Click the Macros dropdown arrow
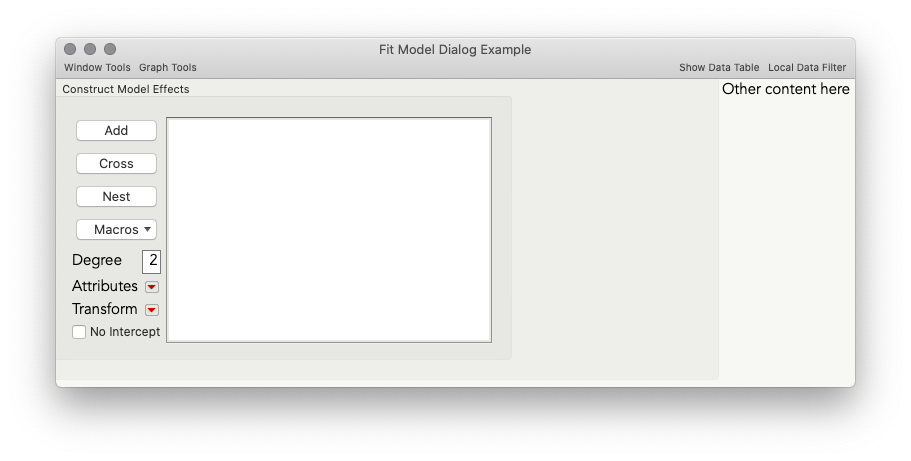Screen dimensions: 911x461 [x=148, y=230]
